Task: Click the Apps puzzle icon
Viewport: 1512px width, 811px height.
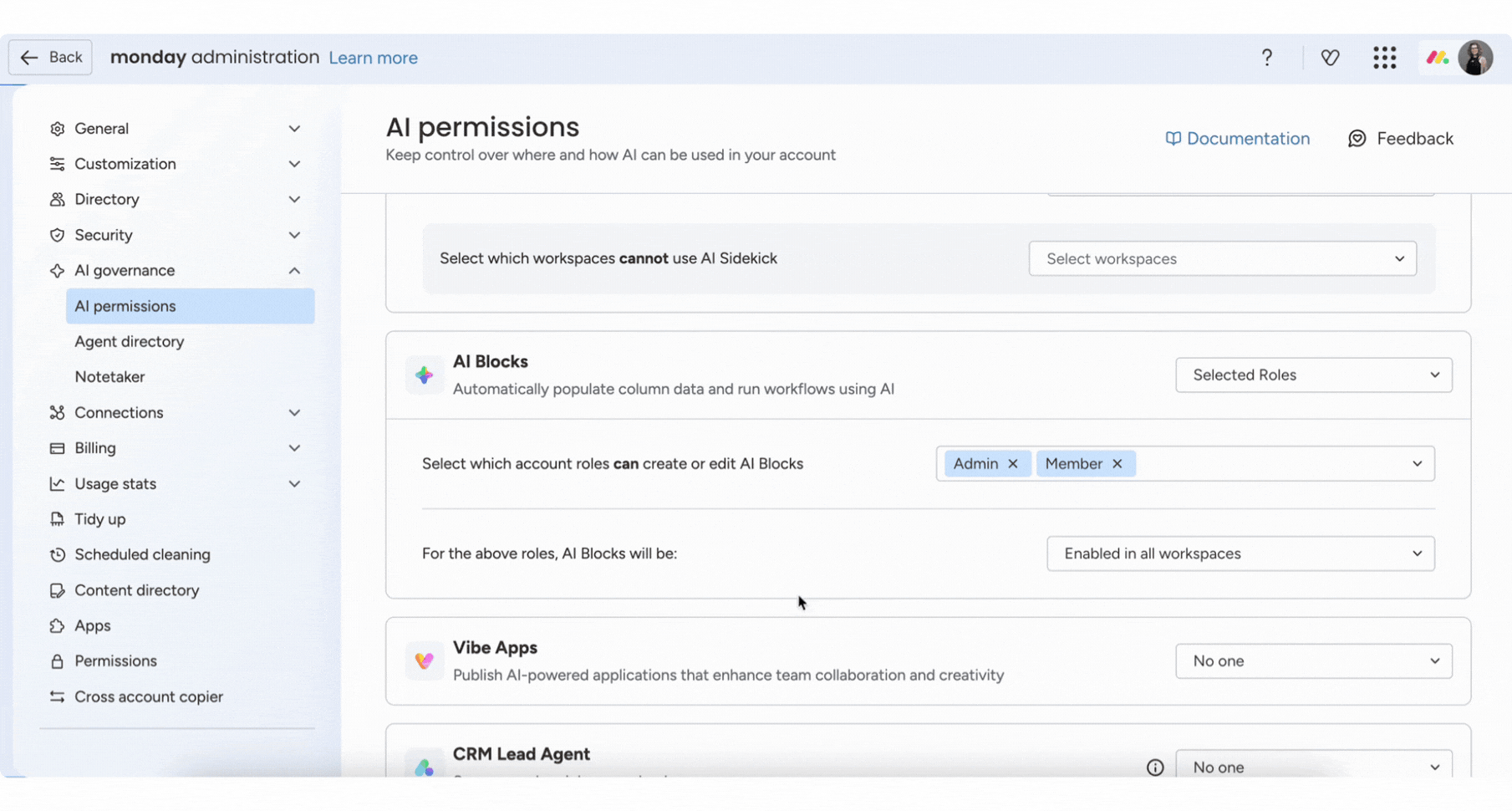Action: pos(57,625)
